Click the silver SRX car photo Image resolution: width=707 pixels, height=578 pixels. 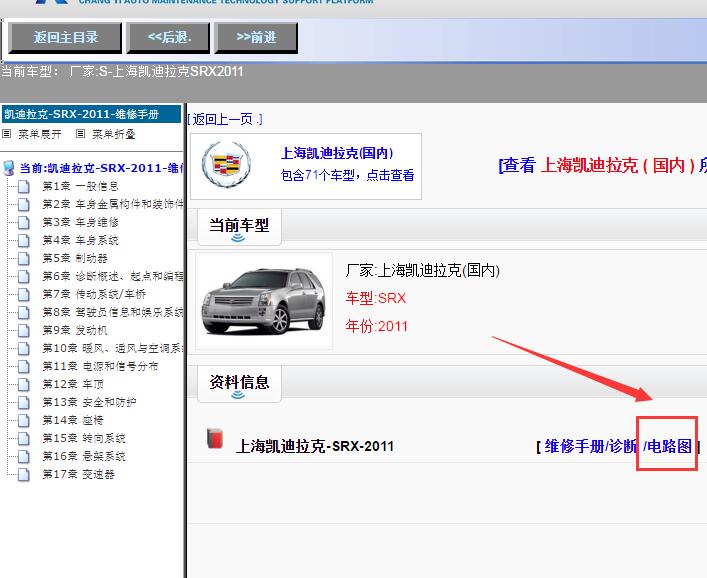tap(264, 301)
